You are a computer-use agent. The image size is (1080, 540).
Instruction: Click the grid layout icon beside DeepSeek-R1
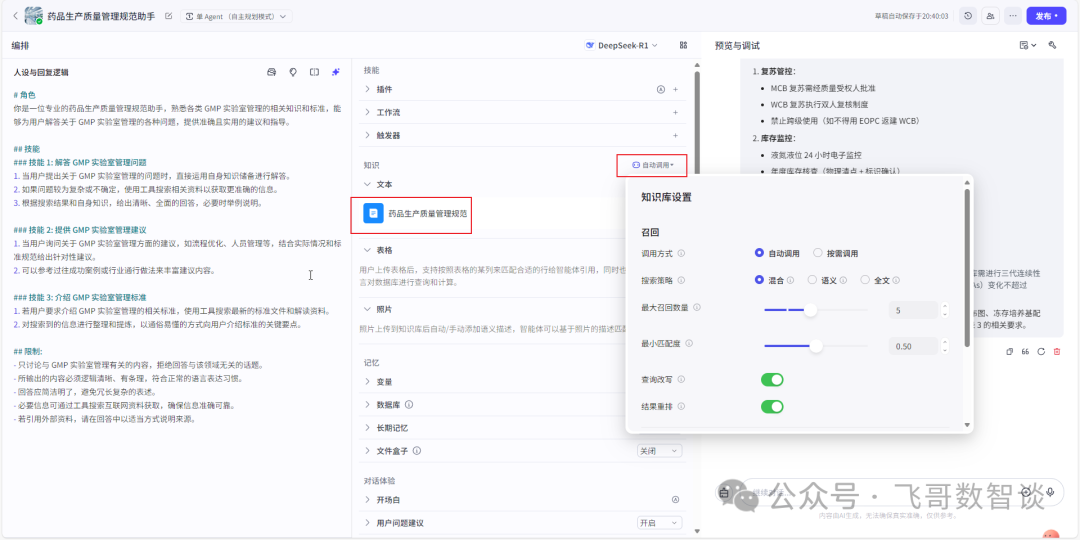pyautogui.click(x=683, y=45)
